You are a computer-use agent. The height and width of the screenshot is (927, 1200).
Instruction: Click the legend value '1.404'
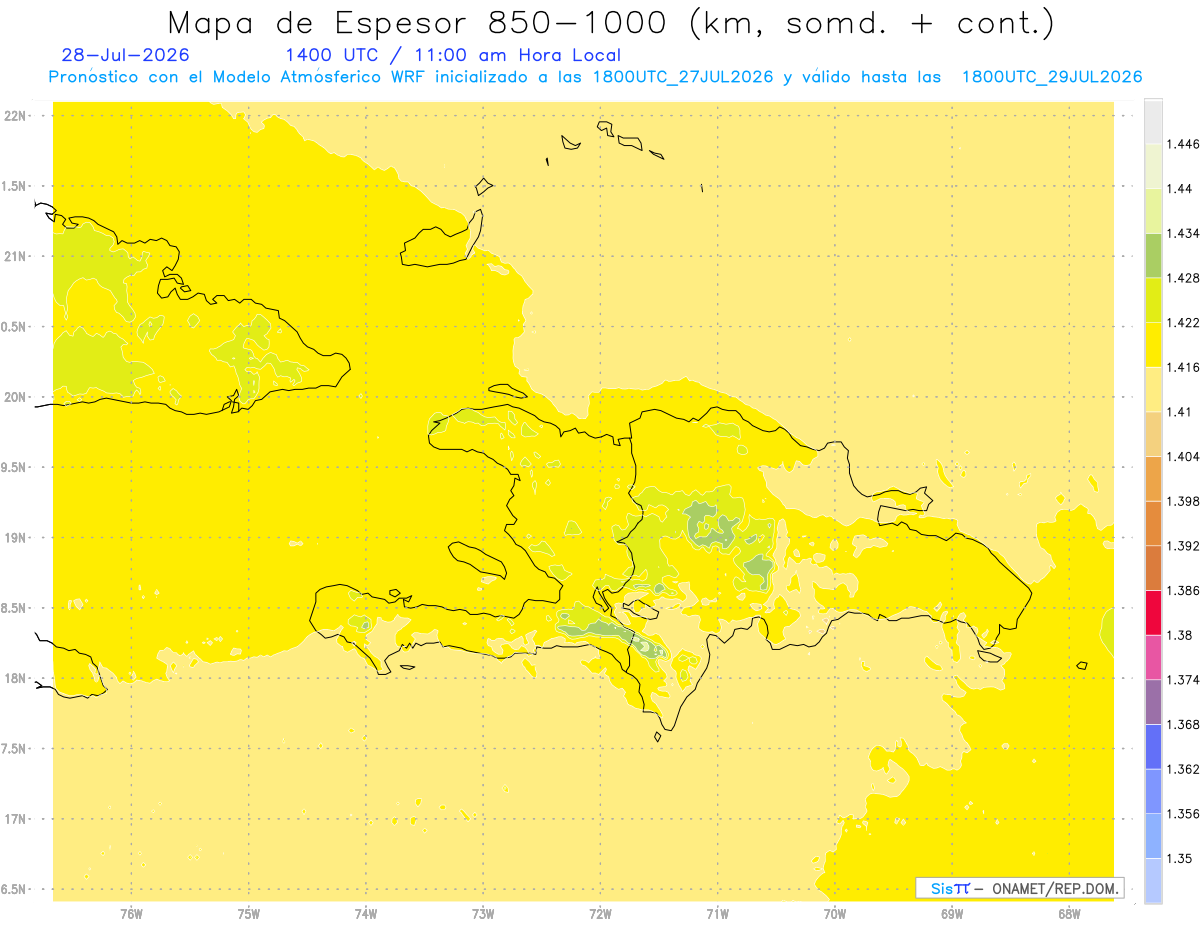[1185, 456]
